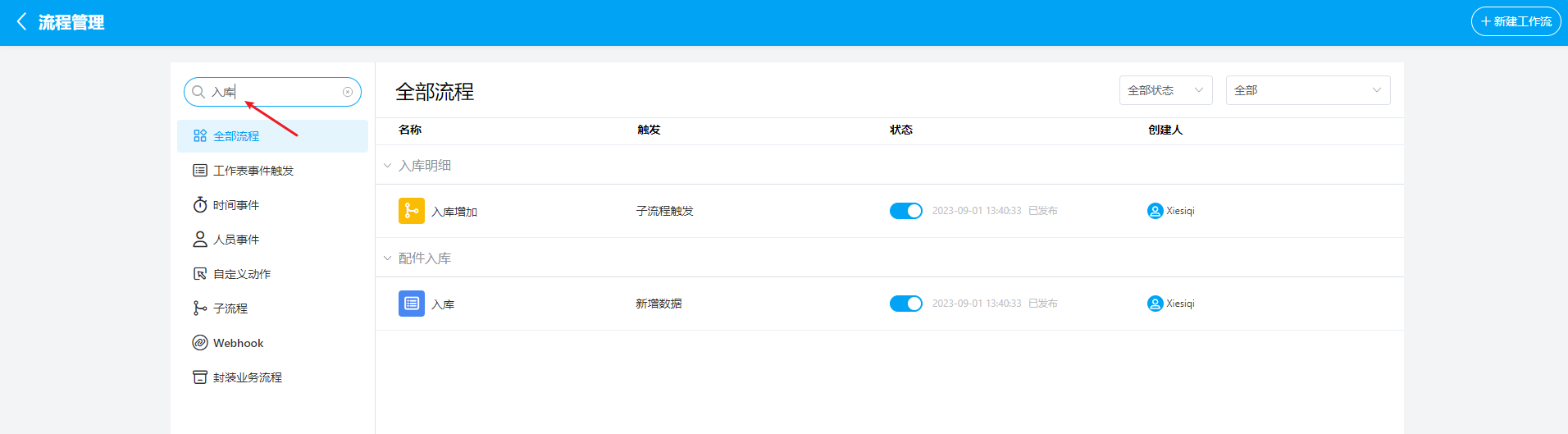Viewport: 1568px width, 434px height.
Task: Open the 入库增加 workflow
Action: pyautogui.click(x=454, y=212)
